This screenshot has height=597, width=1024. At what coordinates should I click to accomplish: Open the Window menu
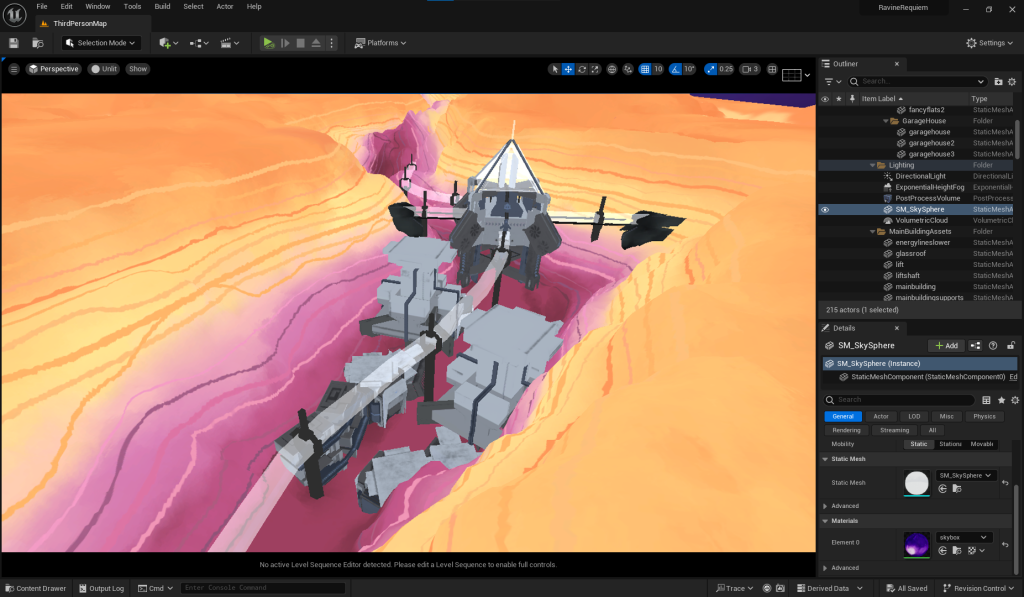(98, 7)
